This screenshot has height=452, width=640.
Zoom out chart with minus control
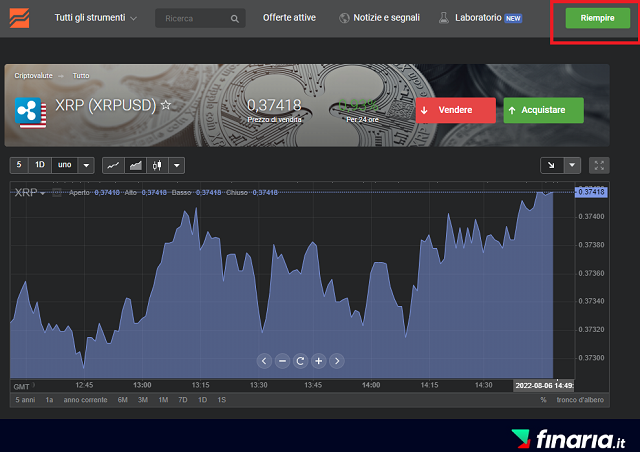pos(282,361)
